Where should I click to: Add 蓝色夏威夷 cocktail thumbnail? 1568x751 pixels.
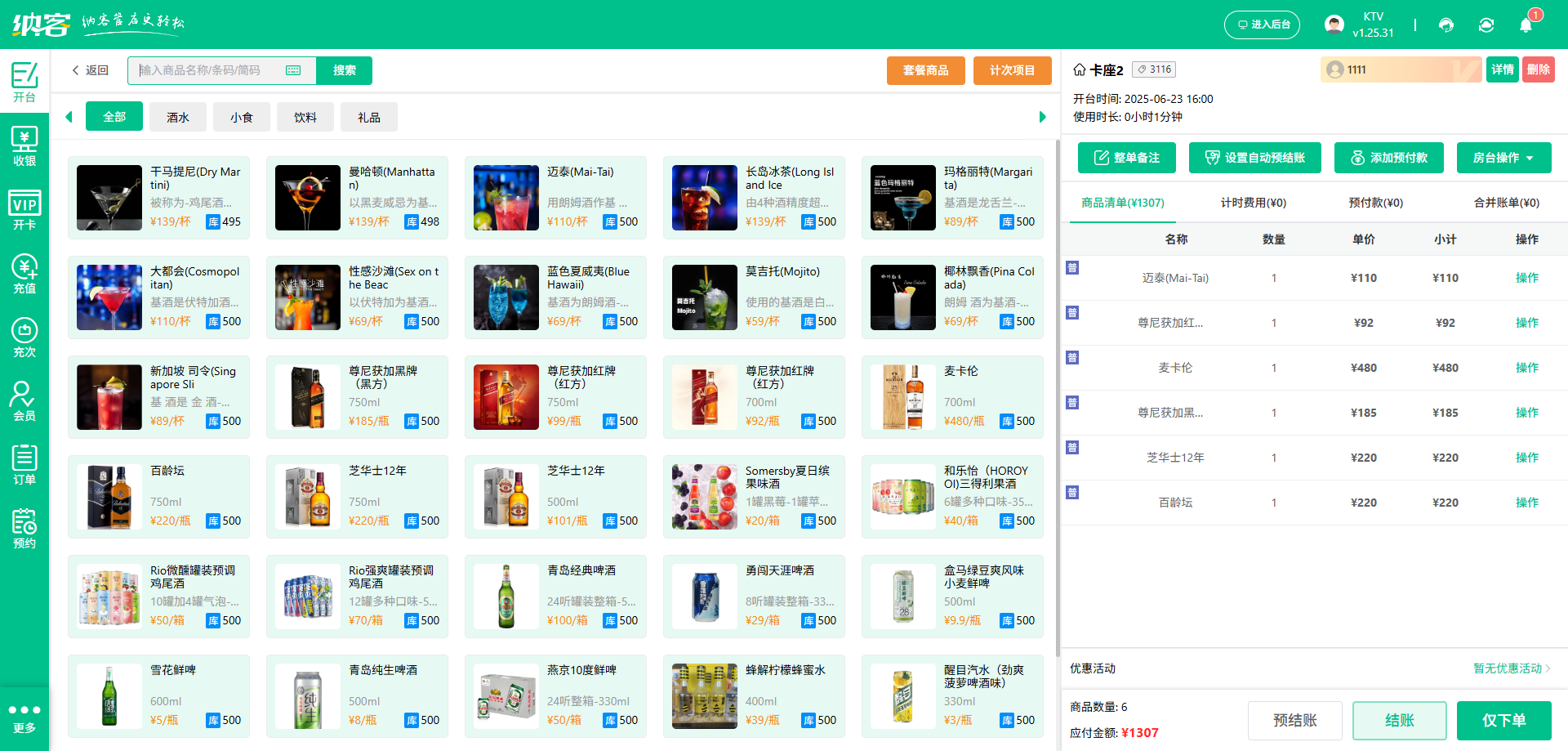pos(506,297)
